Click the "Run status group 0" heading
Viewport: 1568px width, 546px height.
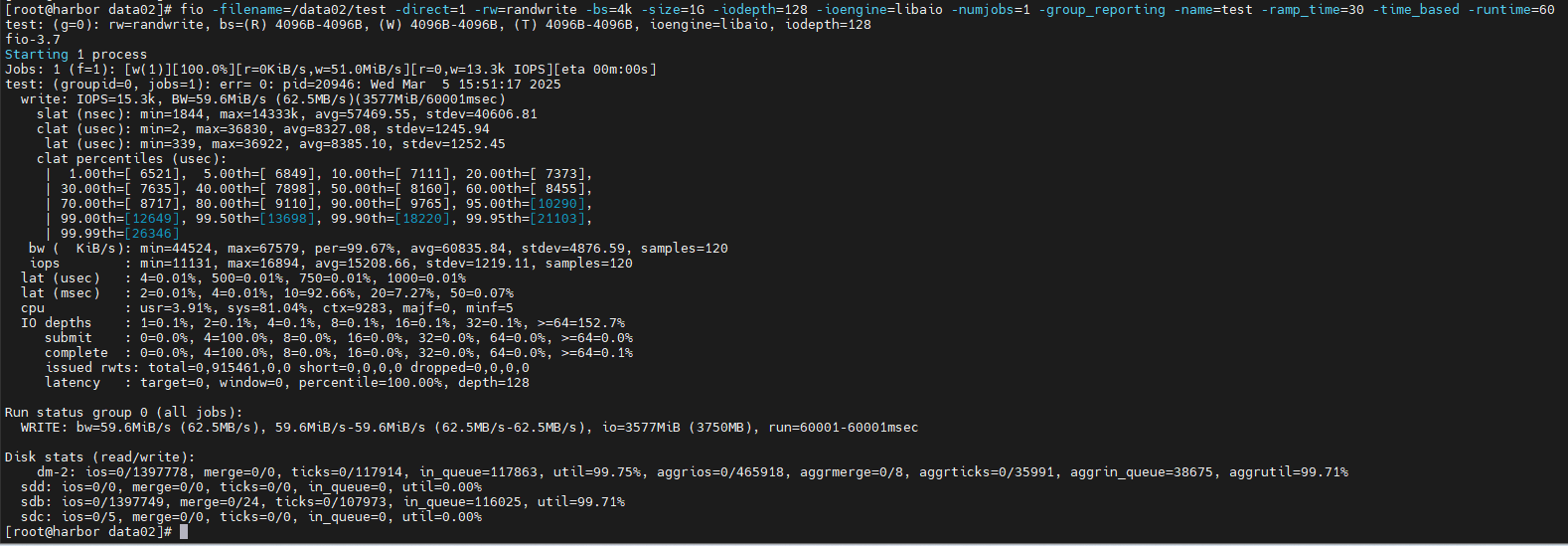coord(123,412)
